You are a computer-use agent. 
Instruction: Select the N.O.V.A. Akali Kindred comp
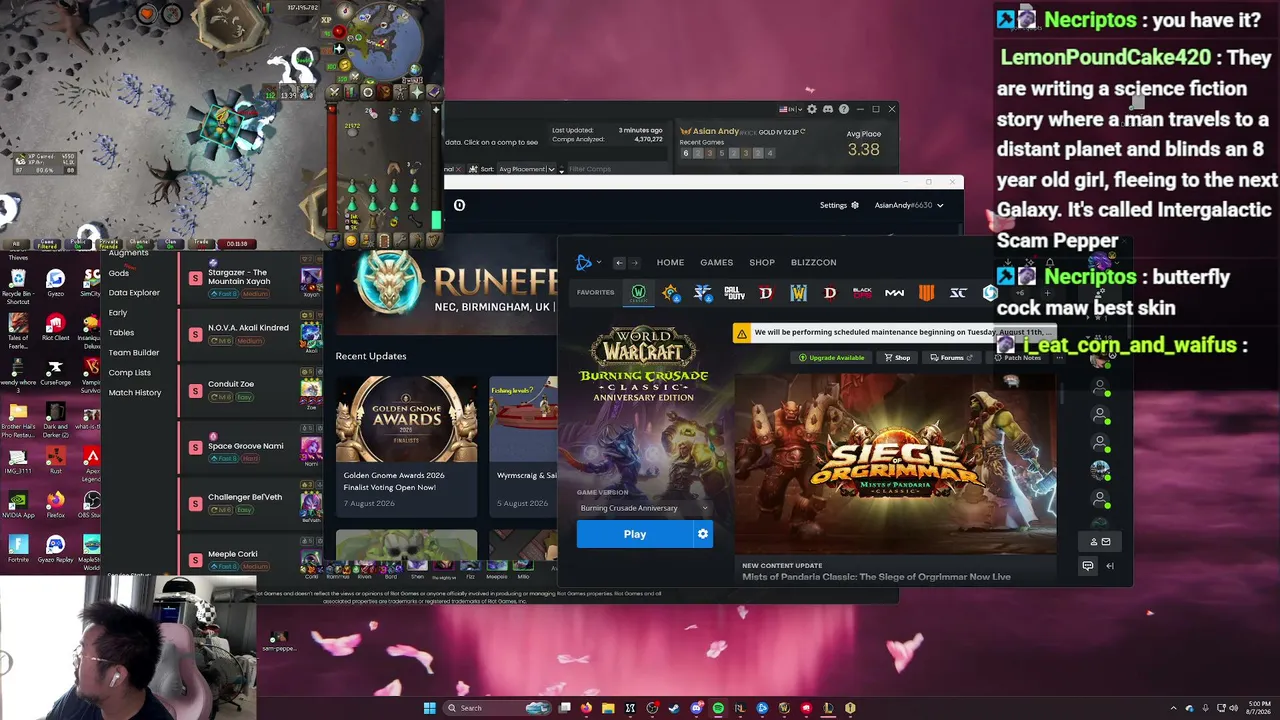[x=252, y=334]
